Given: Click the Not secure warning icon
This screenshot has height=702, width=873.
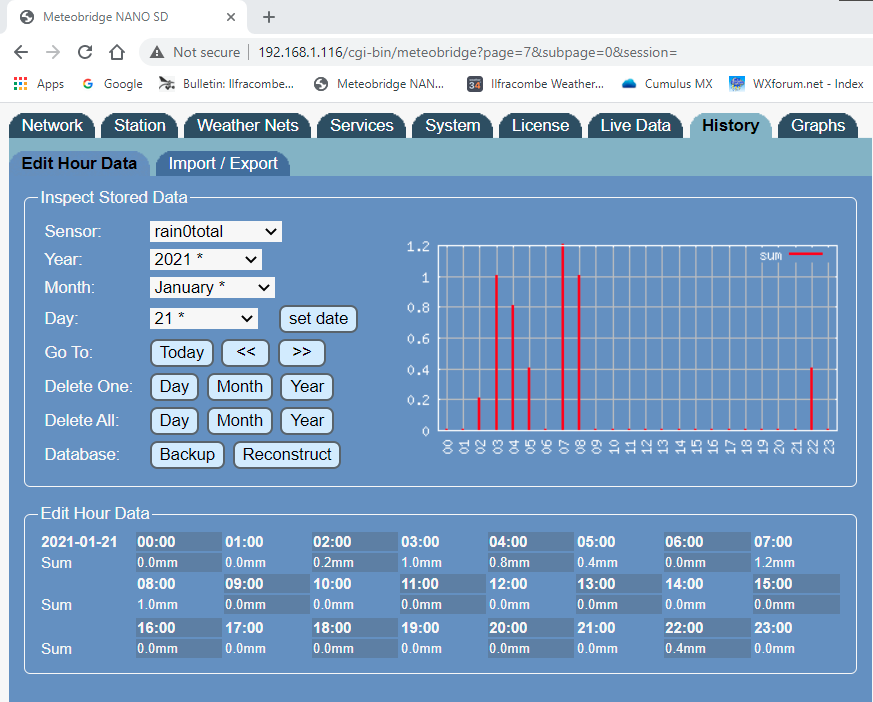Looking at the screenshot, I should click(x=157, y=52).
